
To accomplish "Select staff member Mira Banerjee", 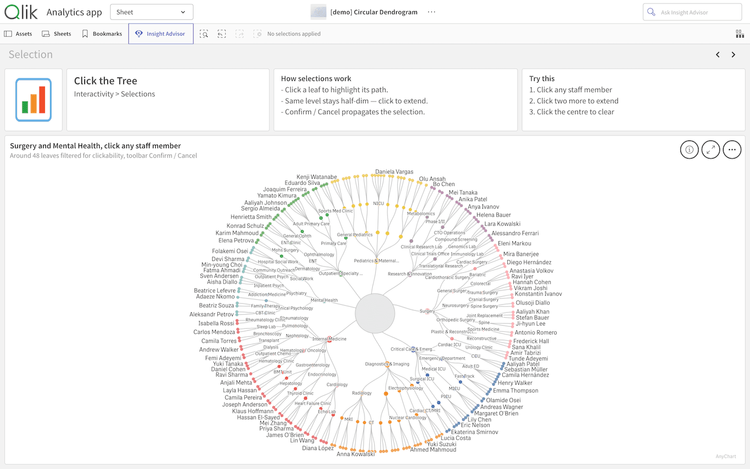I will (520, 254).
